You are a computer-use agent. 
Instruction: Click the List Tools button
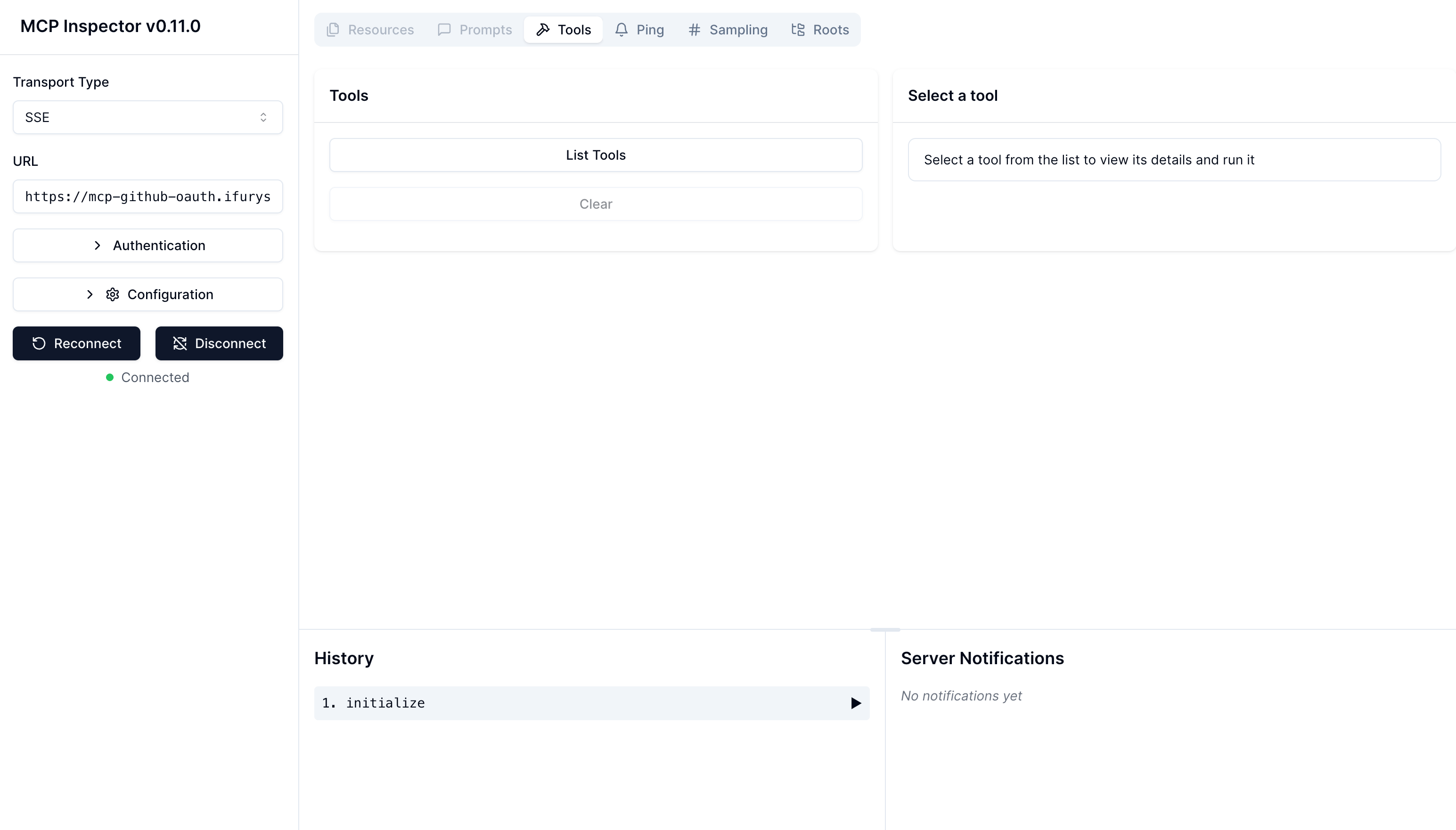(x=596, y=155)
